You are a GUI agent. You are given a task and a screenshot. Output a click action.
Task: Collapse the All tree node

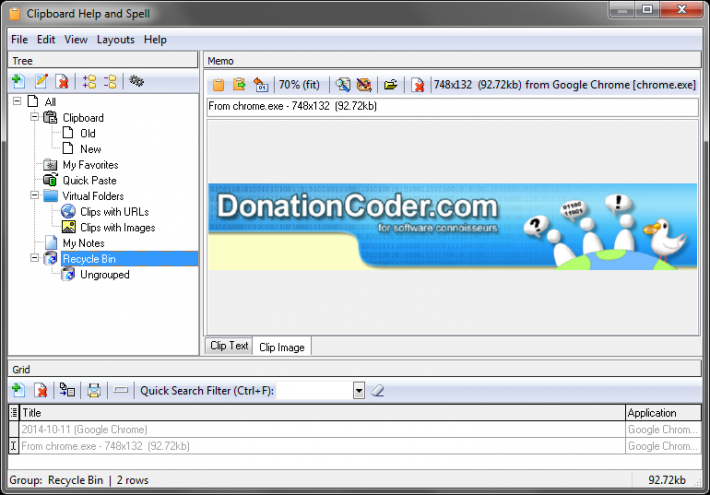pos(17,101)
